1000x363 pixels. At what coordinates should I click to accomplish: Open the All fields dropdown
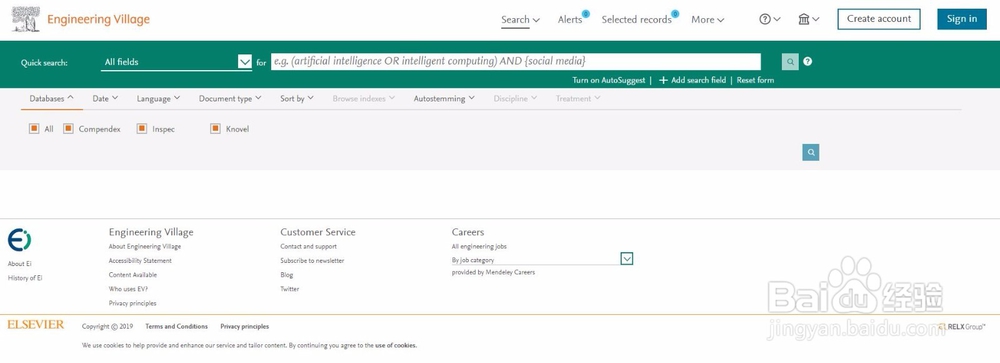click(x=176, y=62)
